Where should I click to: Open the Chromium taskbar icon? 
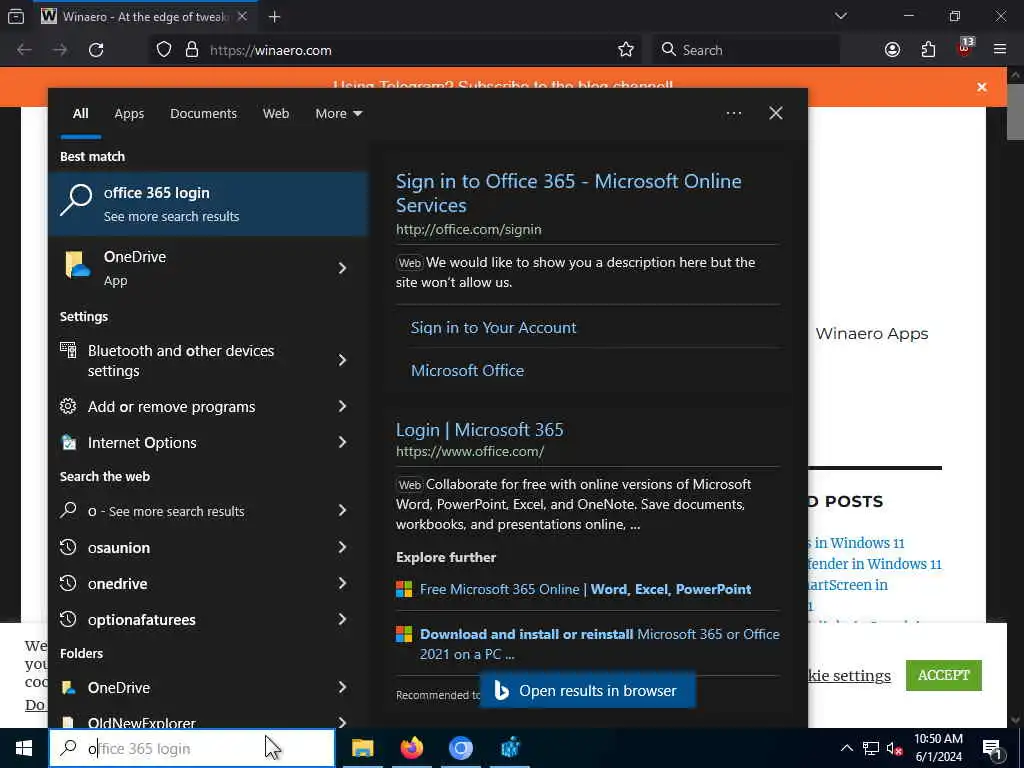click(460, 748)
